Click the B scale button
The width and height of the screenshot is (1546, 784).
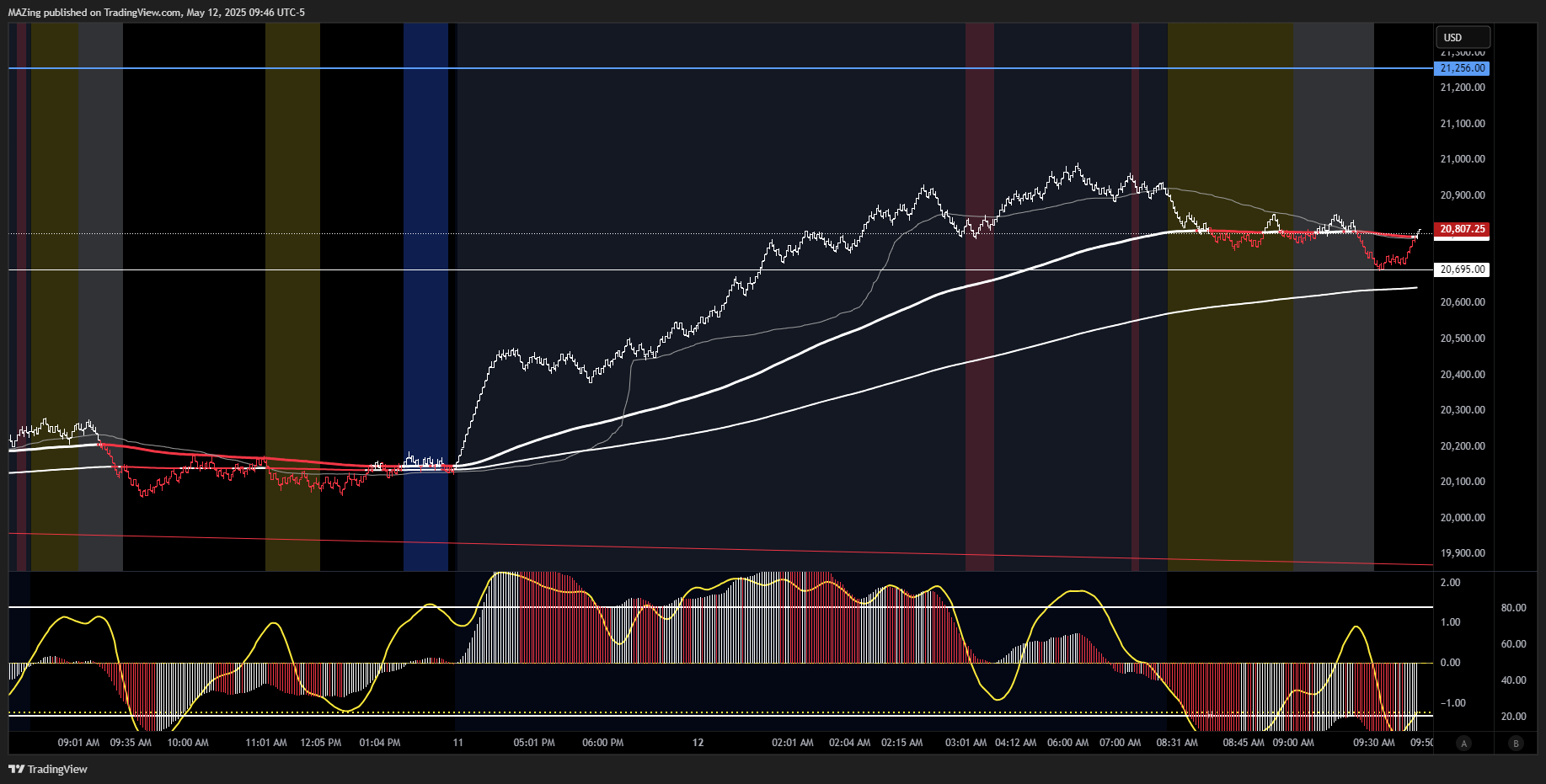1517,743
